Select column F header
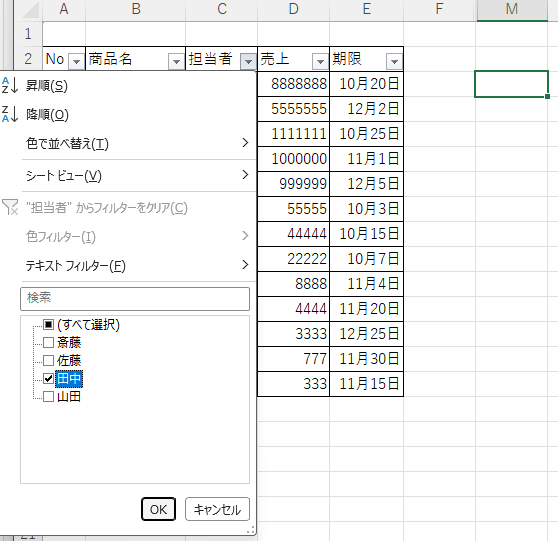The height and width of the screenshot is (541, 558). [x=439, y=10]
